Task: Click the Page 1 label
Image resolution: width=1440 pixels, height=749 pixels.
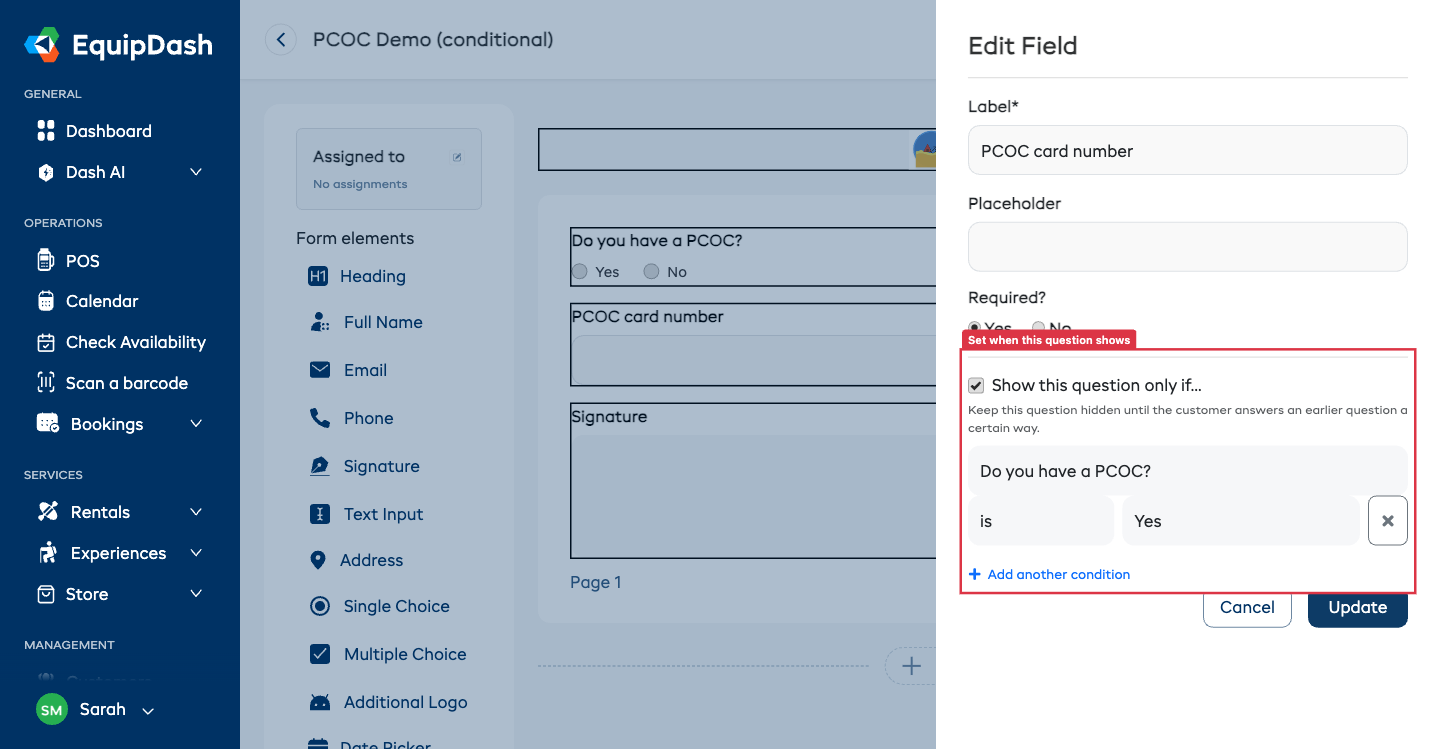Action: (x=595, y=582)
